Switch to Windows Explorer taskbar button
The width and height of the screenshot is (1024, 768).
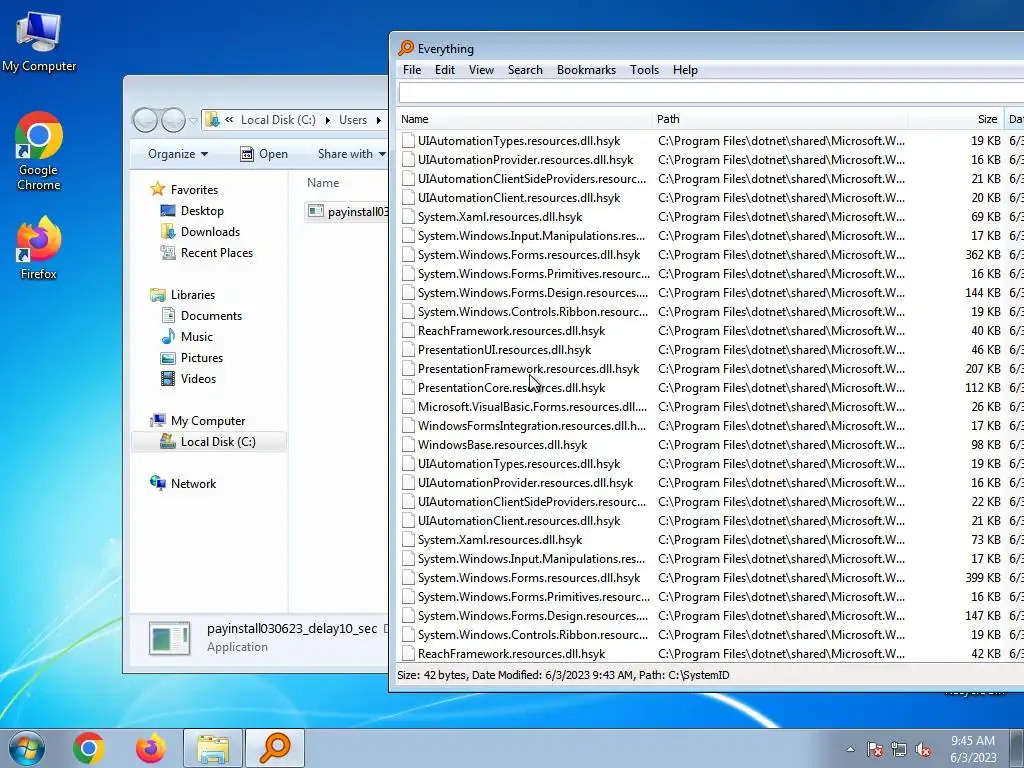pos(213,748)
